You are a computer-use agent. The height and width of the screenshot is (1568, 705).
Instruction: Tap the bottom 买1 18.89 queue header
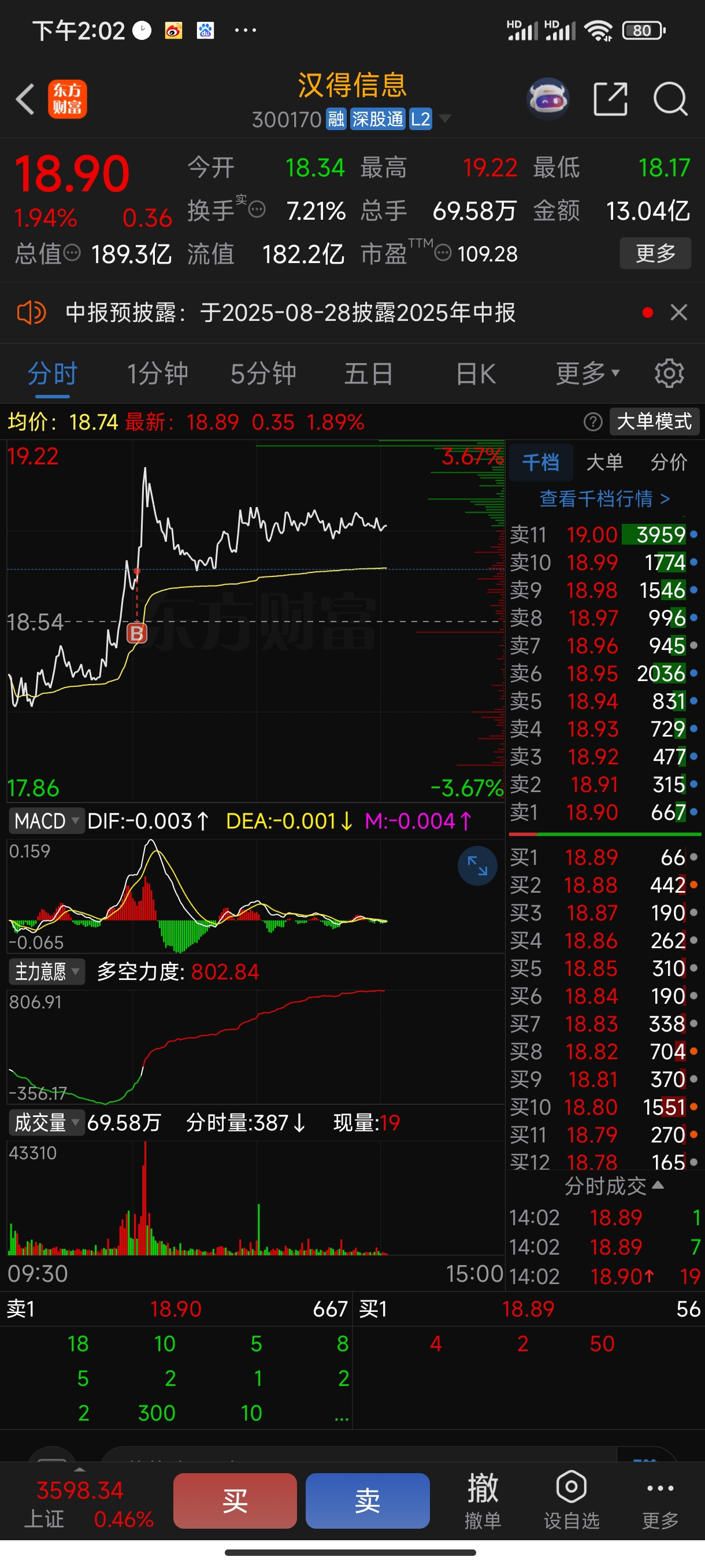tap(529, 1309)
